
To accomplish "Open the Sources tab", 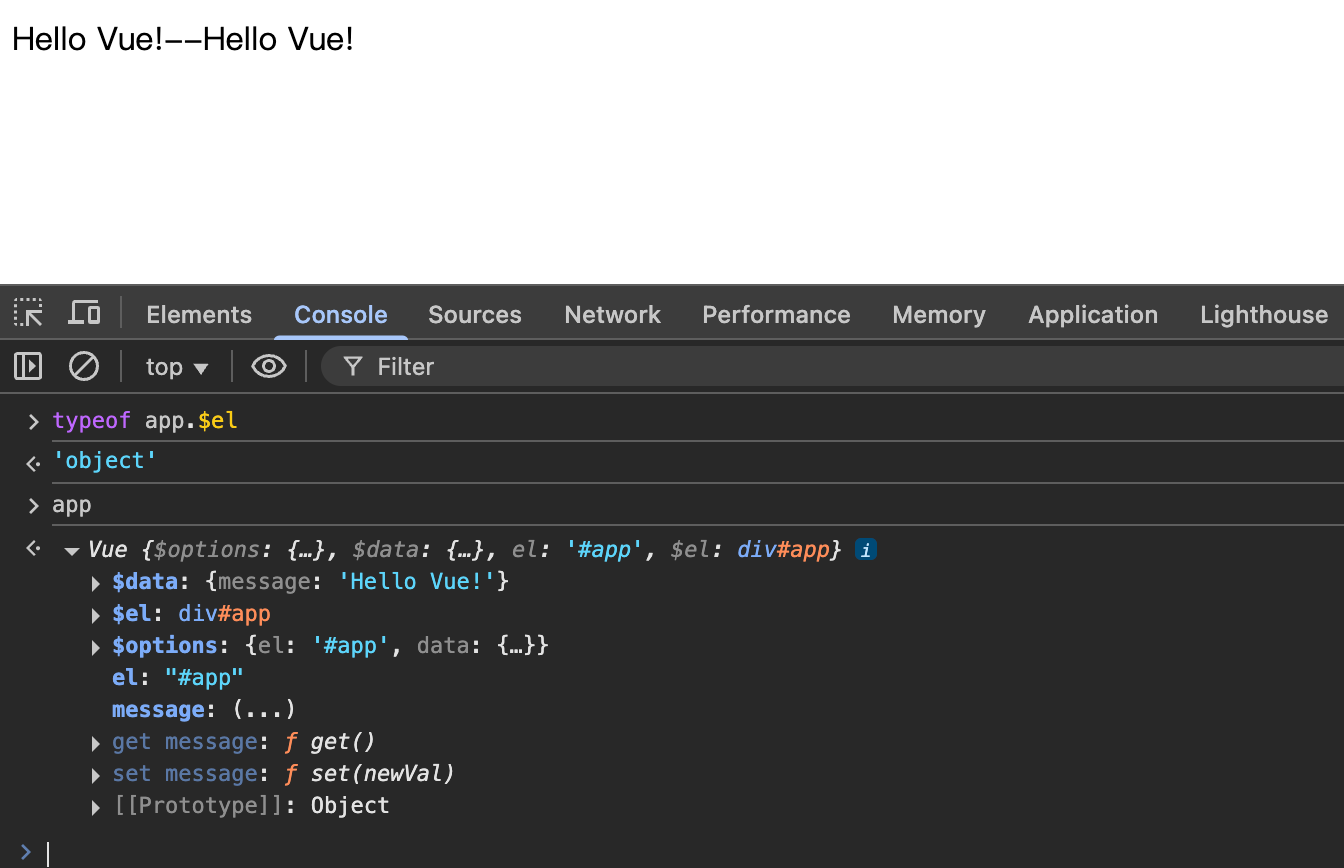I will [x=475, y=315].
